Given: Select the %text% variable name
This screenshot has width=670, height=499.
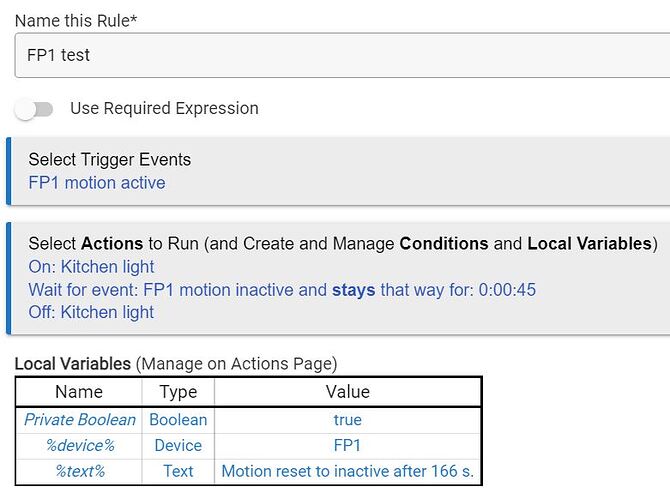Looking at the screenshot, I should (79, 471).
